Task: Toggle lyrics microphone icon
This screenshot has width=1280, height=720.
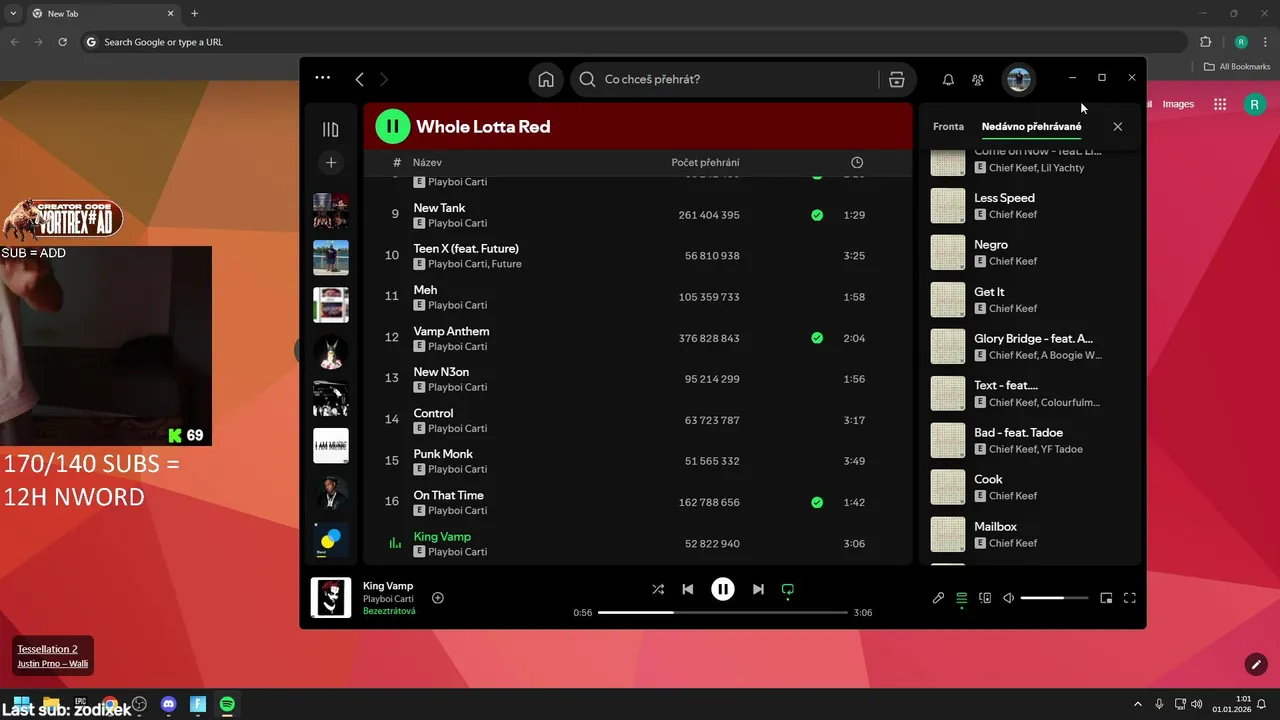Action: [x=938, y=598]
